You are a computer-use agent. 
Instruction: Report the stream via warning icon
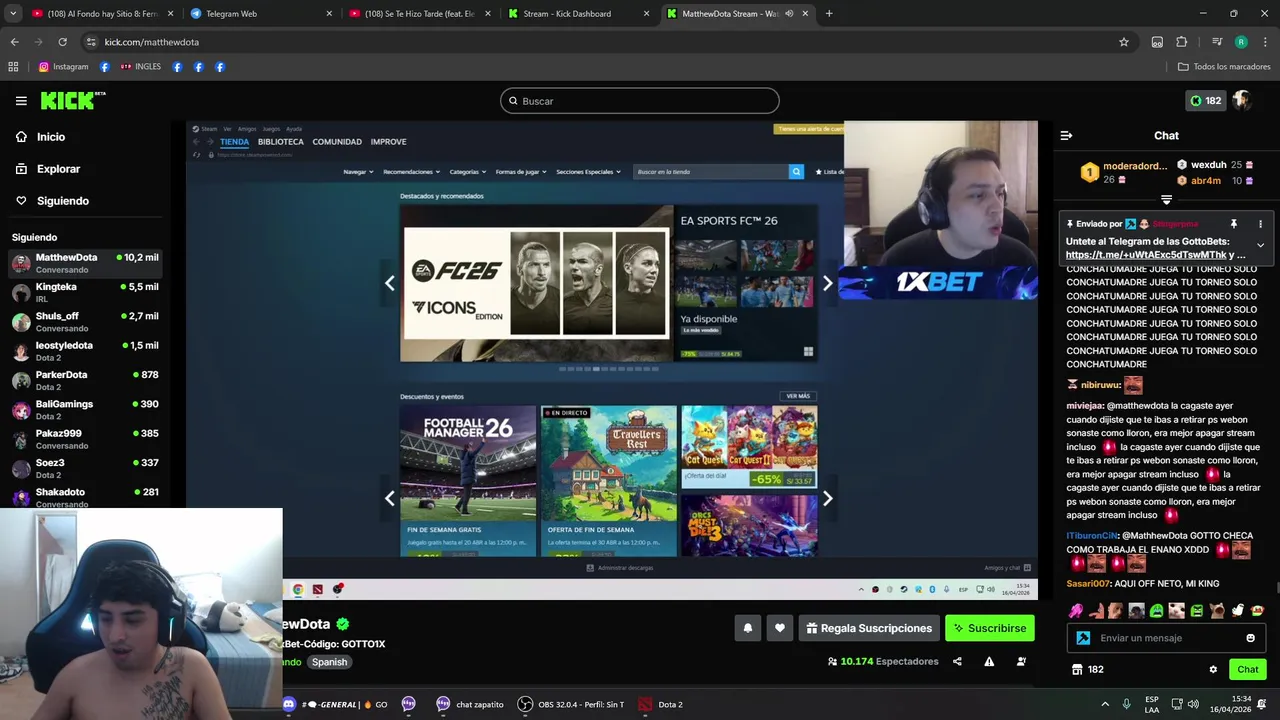click(989, 661)
